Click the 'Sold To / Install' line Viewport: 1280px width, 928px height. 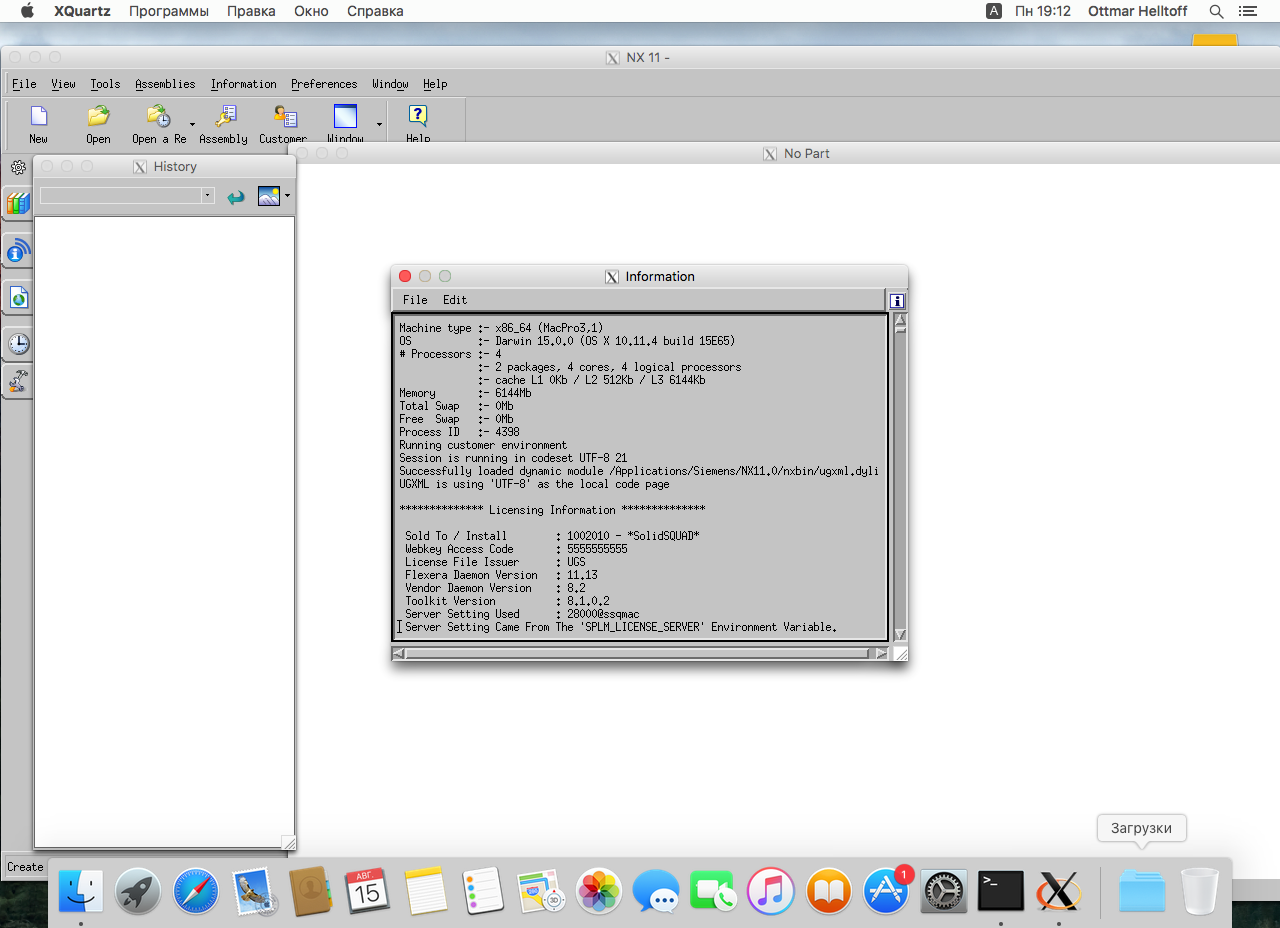click(552, 536)
